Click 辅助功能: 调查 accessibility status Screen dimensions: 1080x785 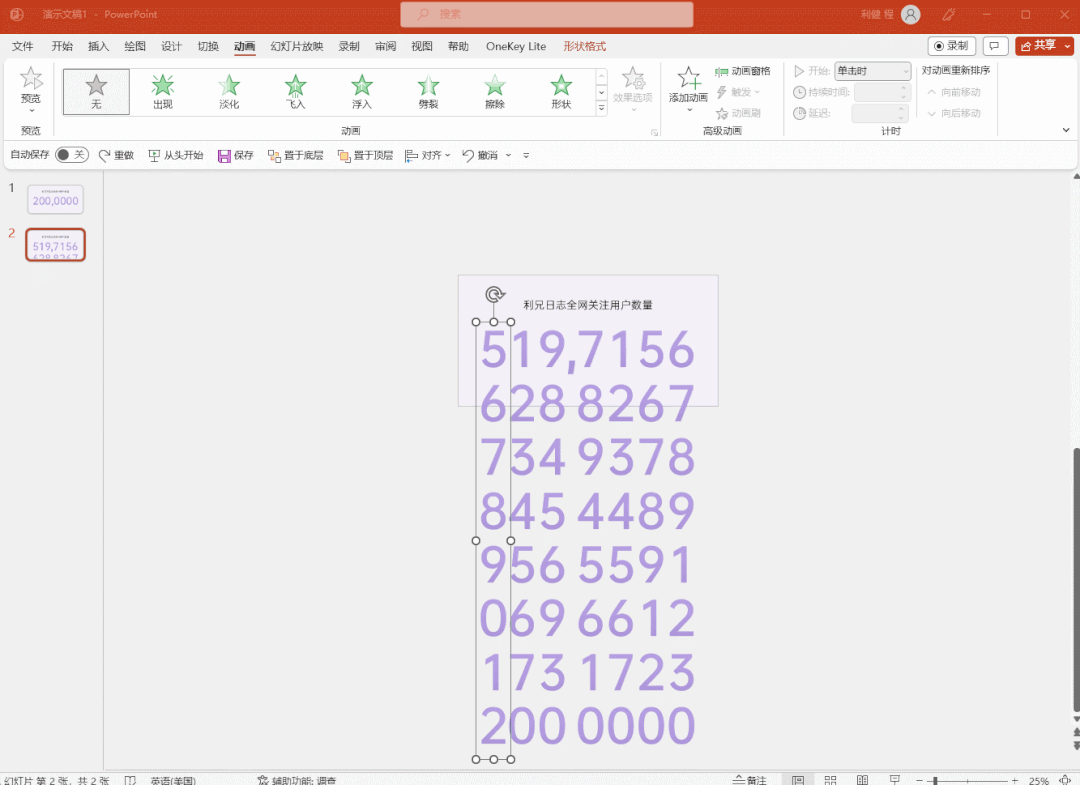tap(297, 780)
